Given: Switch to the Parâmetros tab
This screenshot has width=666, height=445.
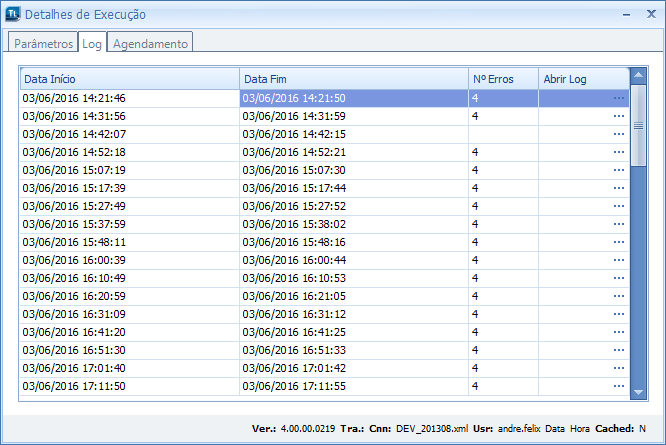Looking at the screenshot, I should click(x=43, y=44).
